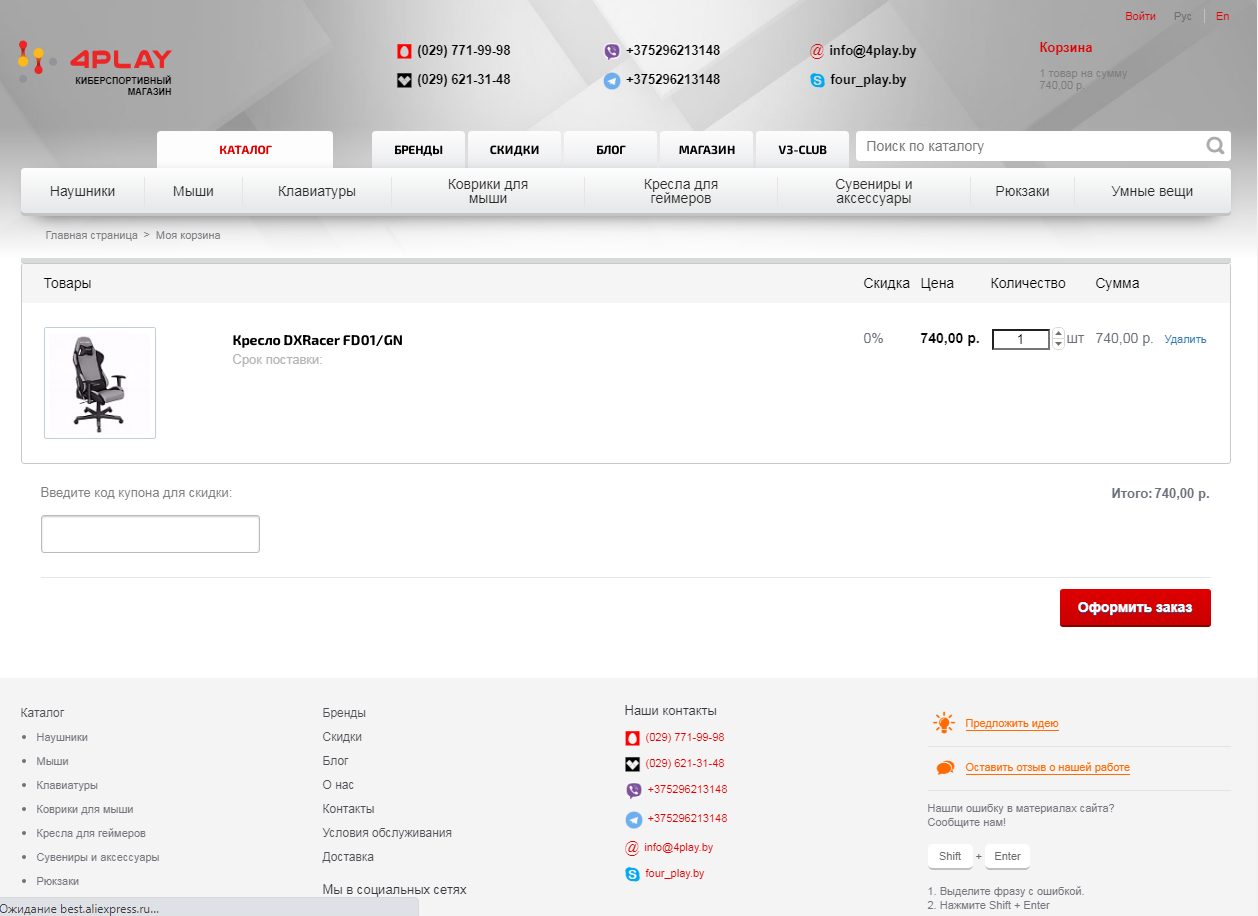Click the 4PLAY store logo
Image resolution: width=1258 pixels, height=916 pixels.
click(95, 68)
